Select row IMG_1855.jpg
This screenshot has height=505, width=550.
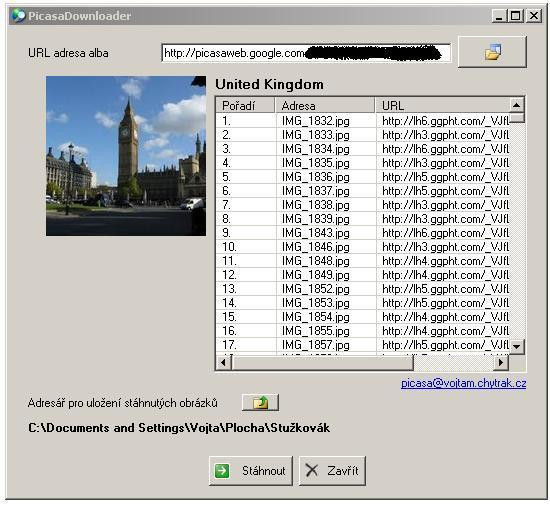pyautogui.click(x=363, y=331)
